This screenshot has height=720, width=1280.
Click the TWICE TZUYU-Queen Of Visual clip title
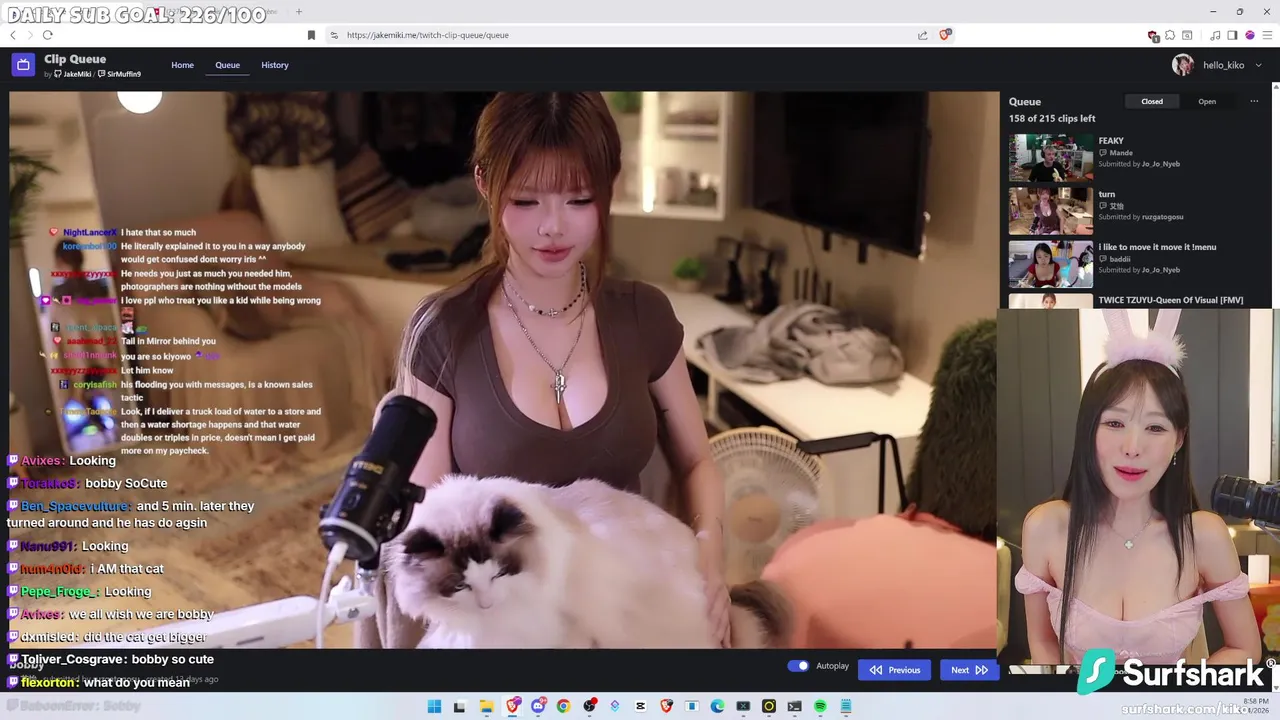pos(1171,300)
